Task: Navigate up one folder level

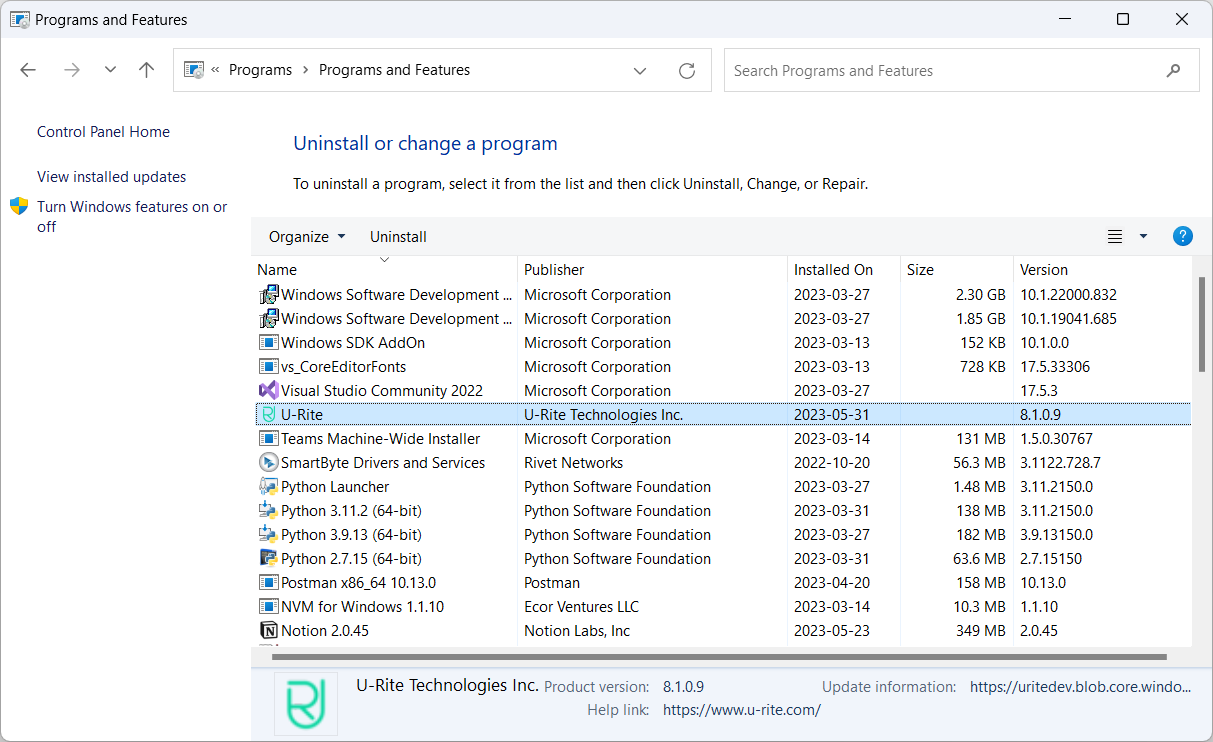Action: (x=146, y=69)
